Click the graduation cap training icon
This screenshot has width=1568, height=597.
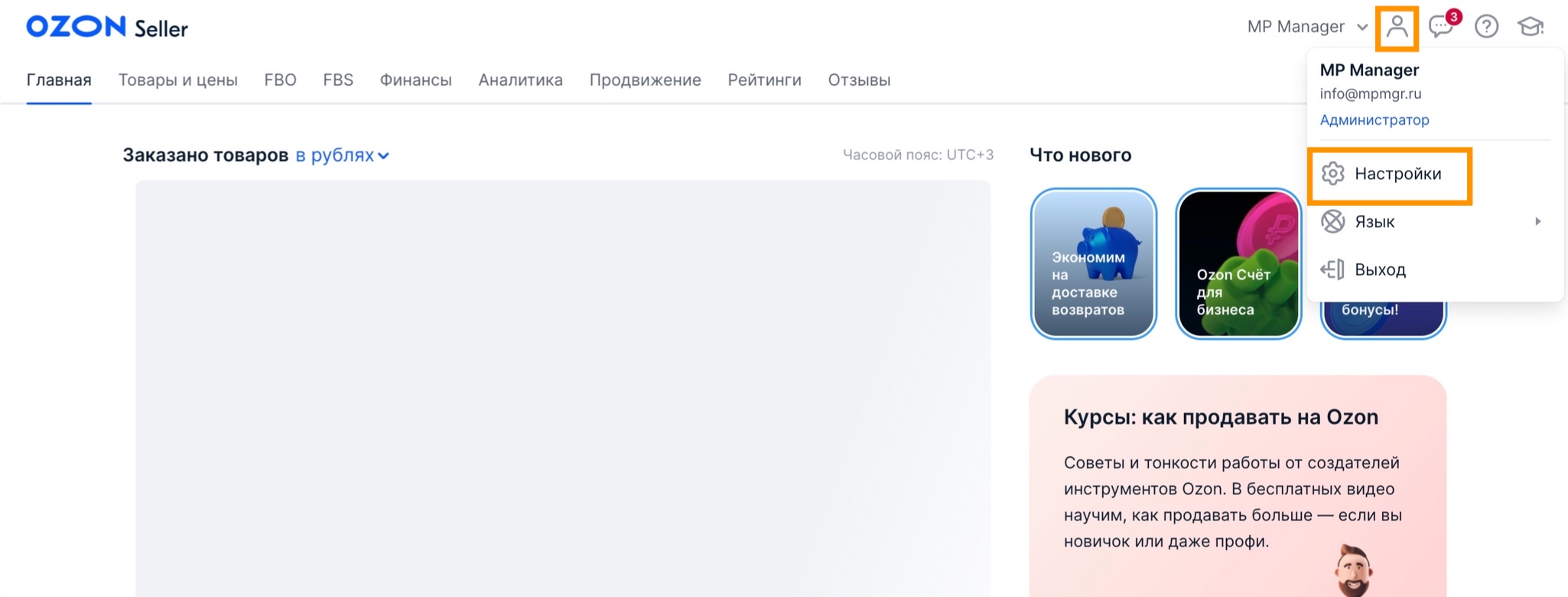pyautogui.click(x=1531, y=28)
